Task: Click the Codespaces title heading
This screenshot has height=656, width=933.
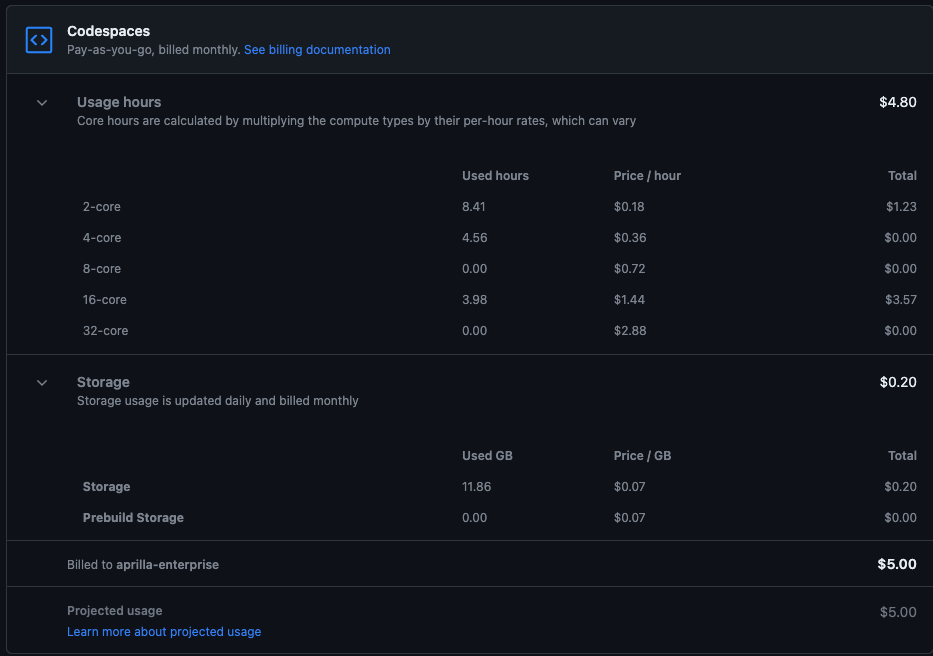Action: 108,31
